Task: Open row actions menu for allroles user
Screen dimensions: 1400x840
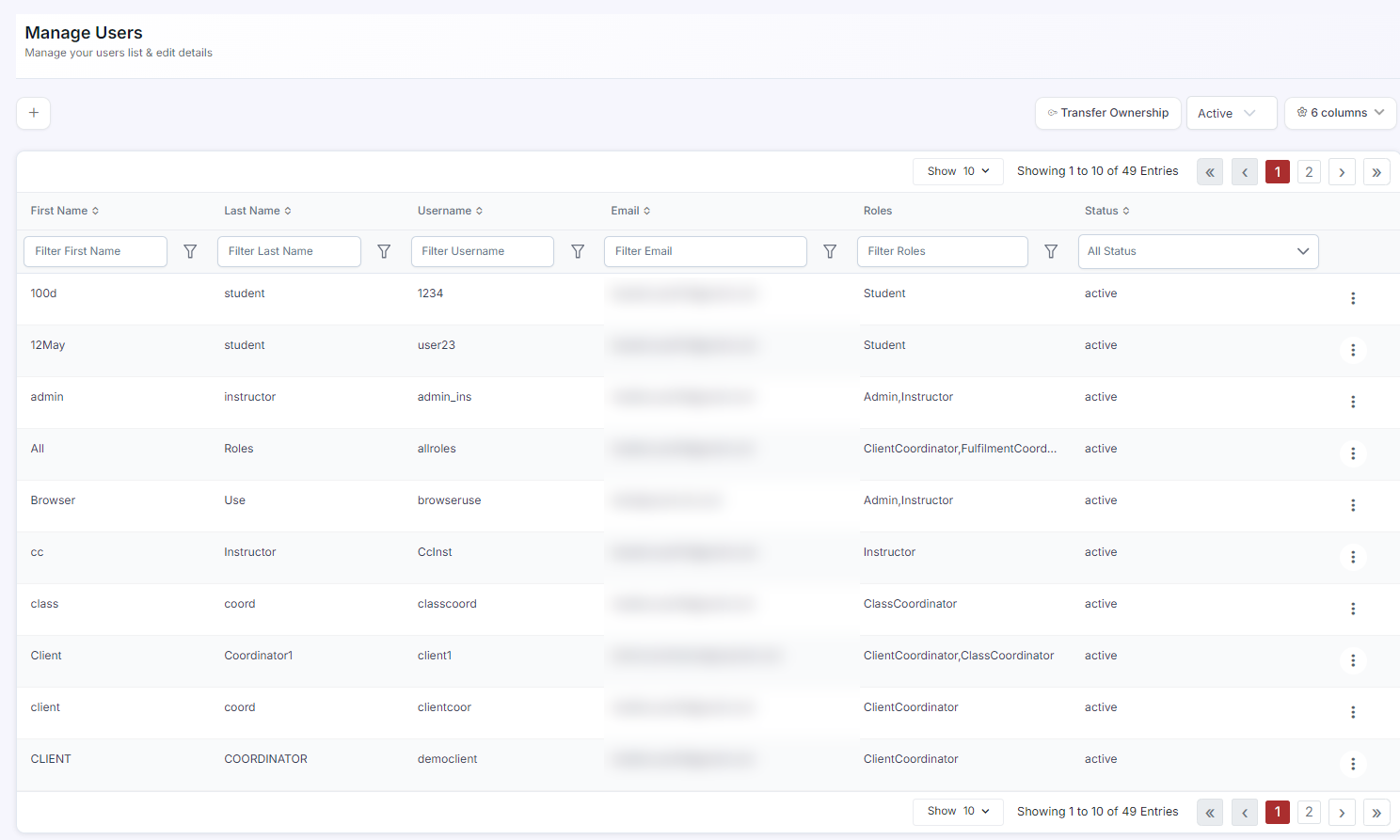Action: (1353, 453)
